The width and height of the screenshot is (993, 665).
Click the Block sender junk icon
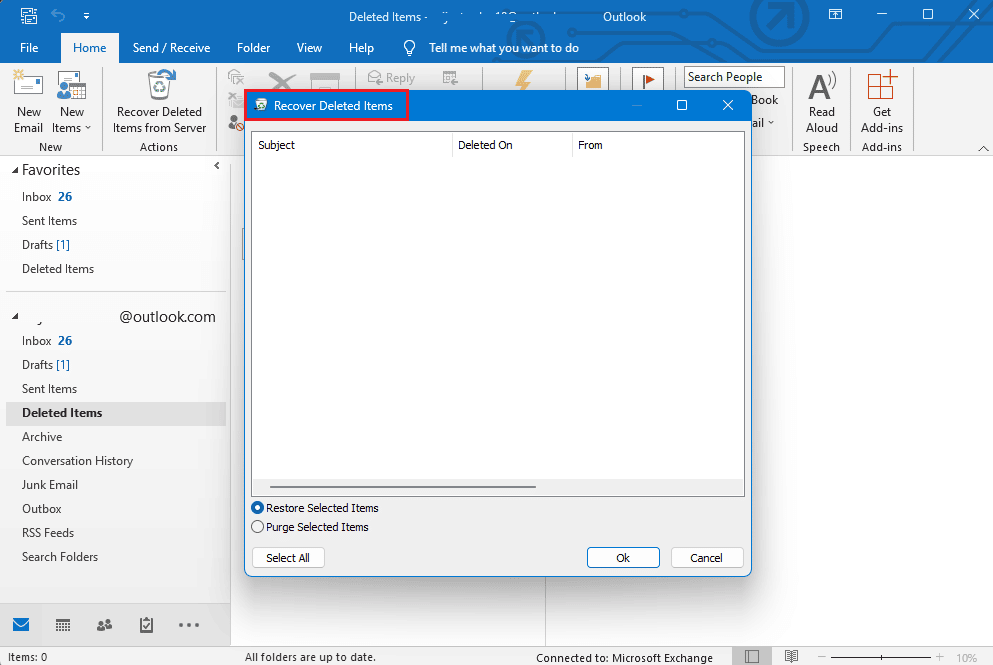click(x=236, y=123)
